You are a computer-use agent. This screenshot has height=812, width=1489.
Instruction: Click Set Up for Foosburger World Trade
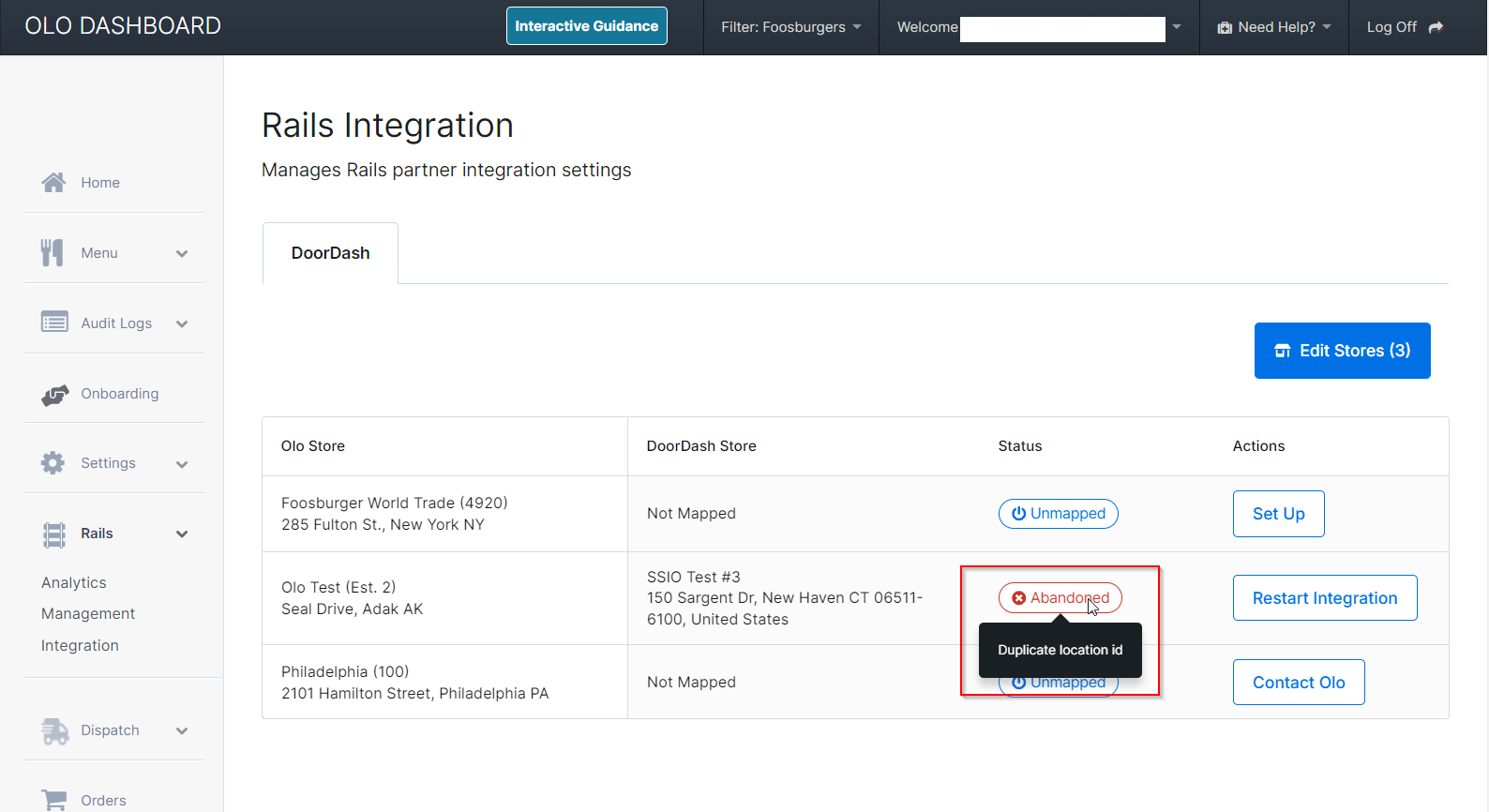(1279, 514)
